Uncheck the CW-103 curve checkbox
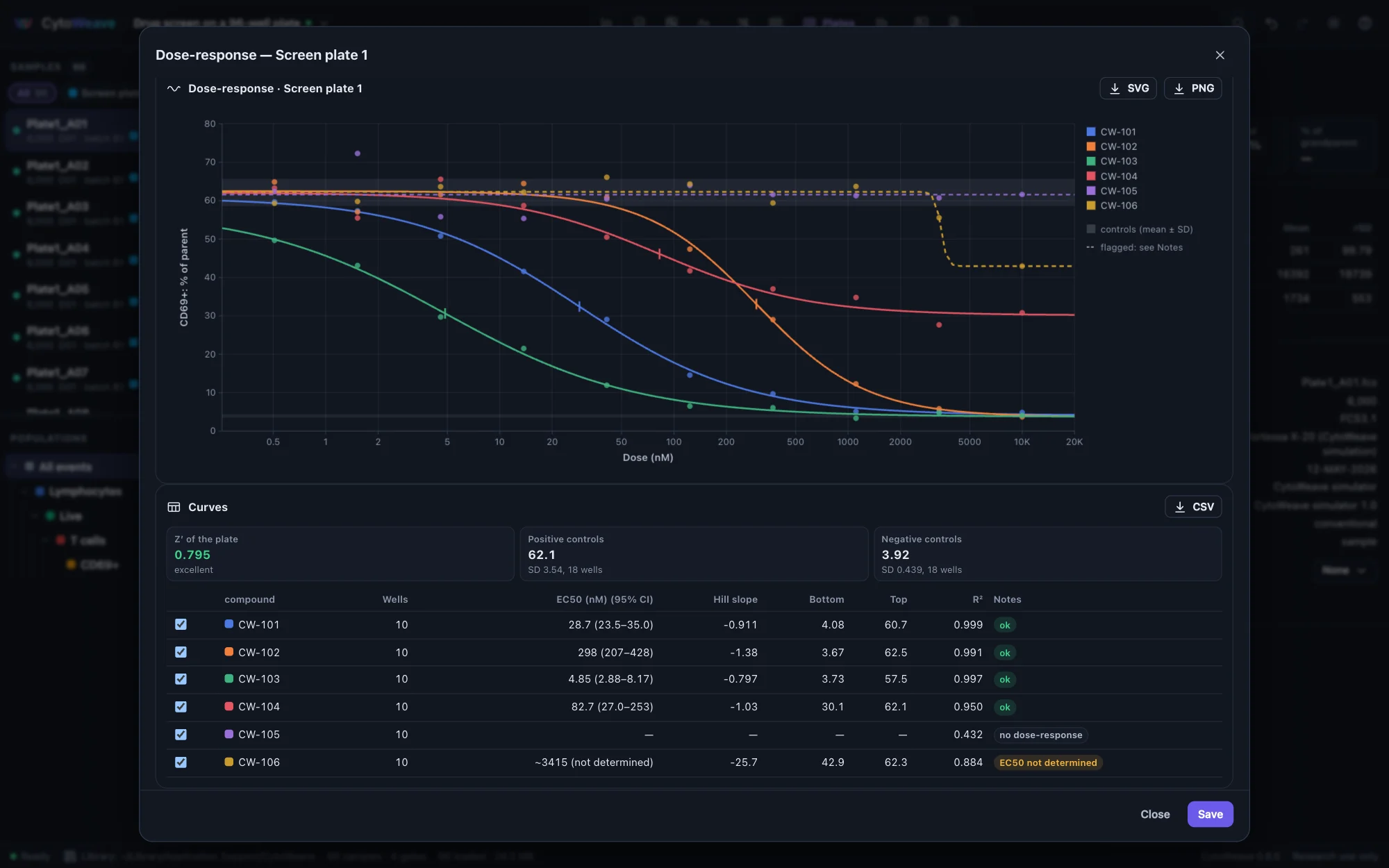Screen dimensions: 1389x868 click(181, 679)
